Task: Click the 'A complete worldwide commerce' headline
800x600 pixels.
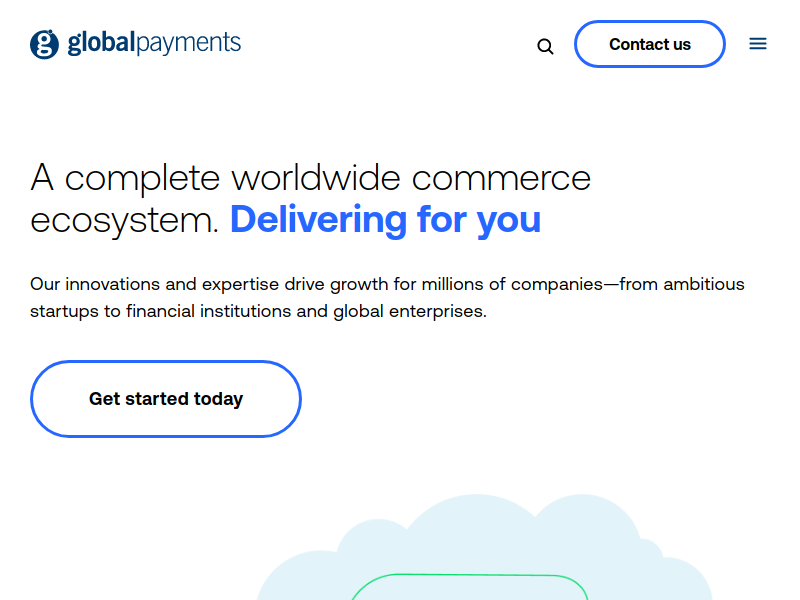Action: pyautogui.click(x=310, y=178)
